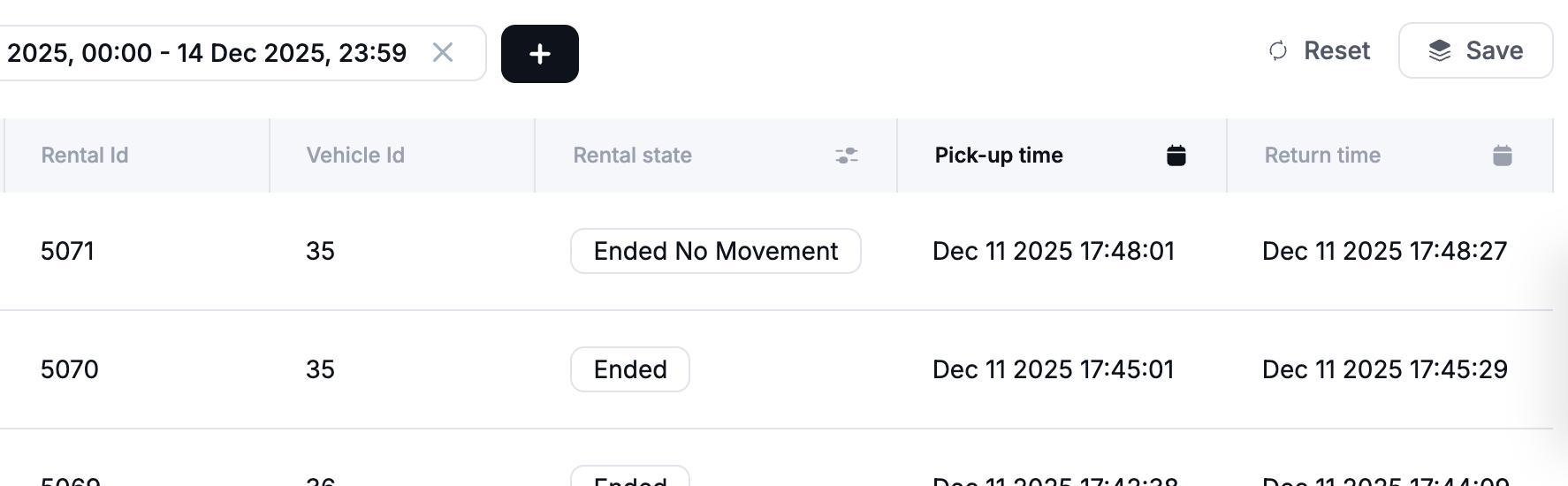
Task: Select the Ended No Movement status badge
Action: click(715, 251)
